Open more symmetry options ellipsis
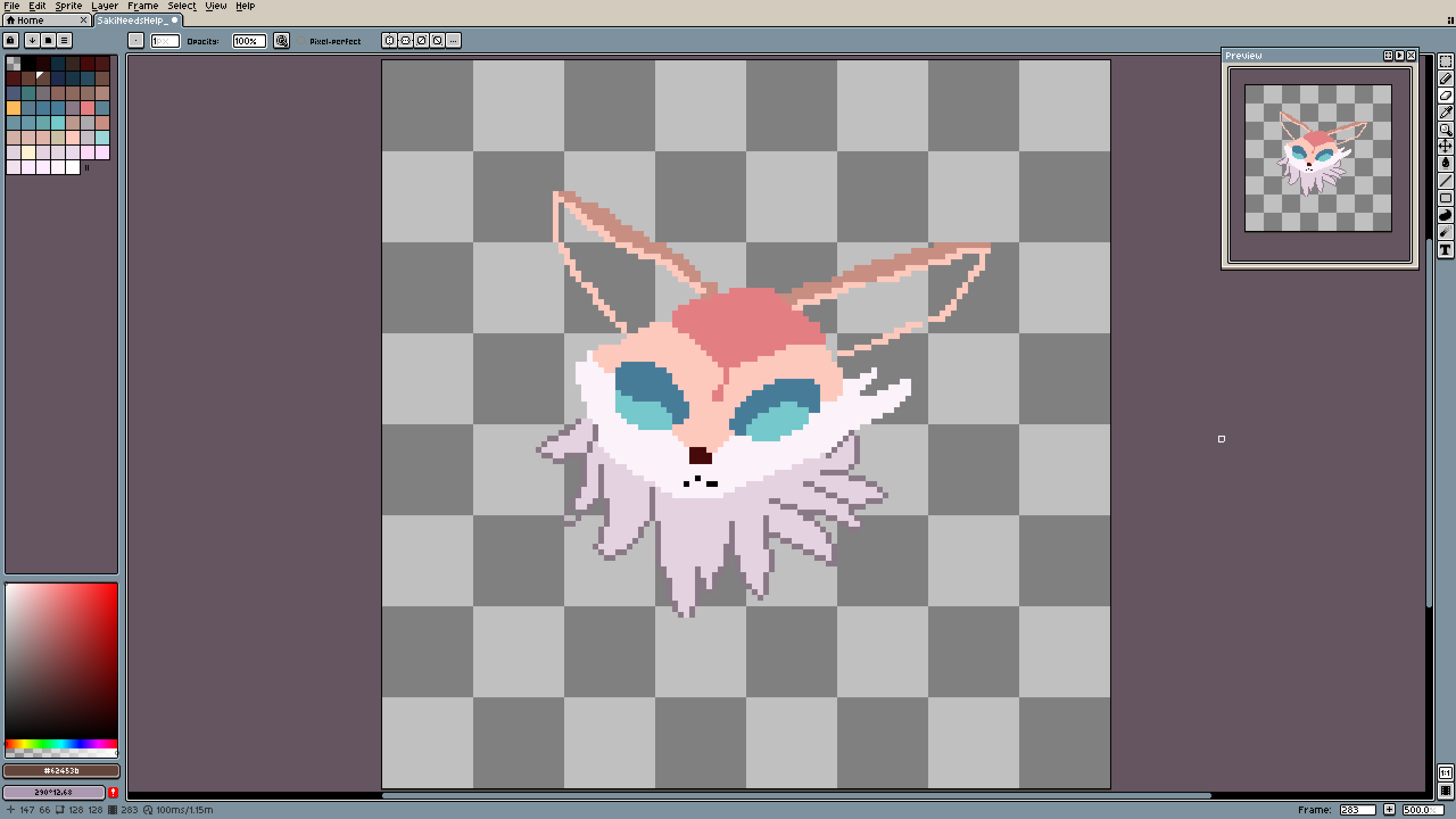Image resolution: width=1456 pixels, height=819 pixels. [x=453, y=40]
